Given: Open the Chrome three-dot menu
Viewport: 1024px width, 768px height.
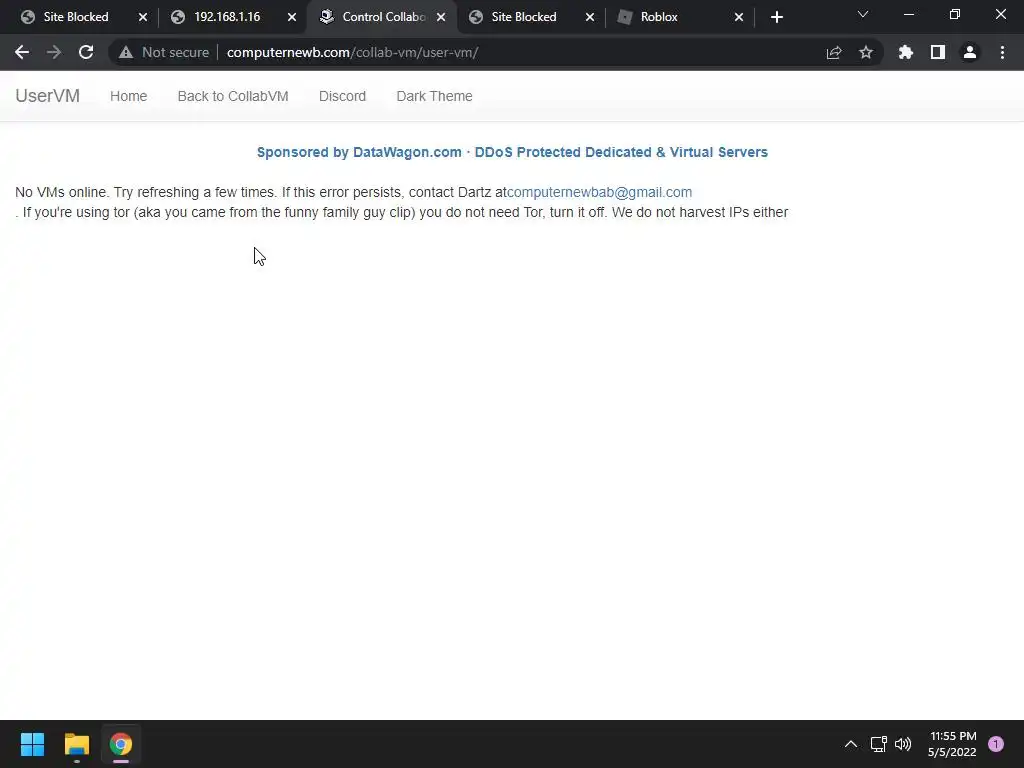Looking at the screenshot, I should click(1002, 52).
